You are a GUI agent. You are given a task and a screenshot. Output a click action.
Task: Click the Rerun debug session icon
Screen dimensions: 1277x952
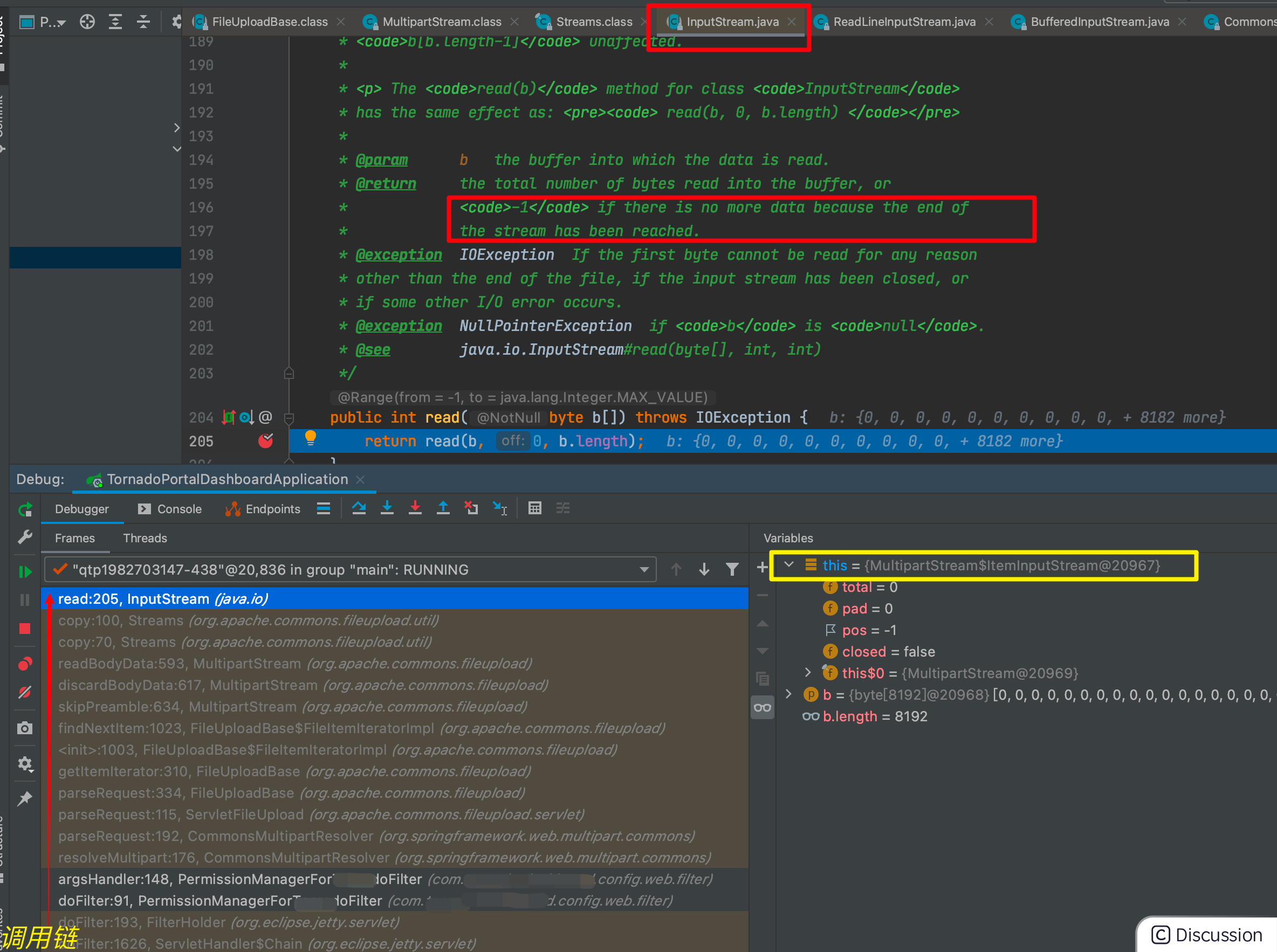(x=25, y=509)
